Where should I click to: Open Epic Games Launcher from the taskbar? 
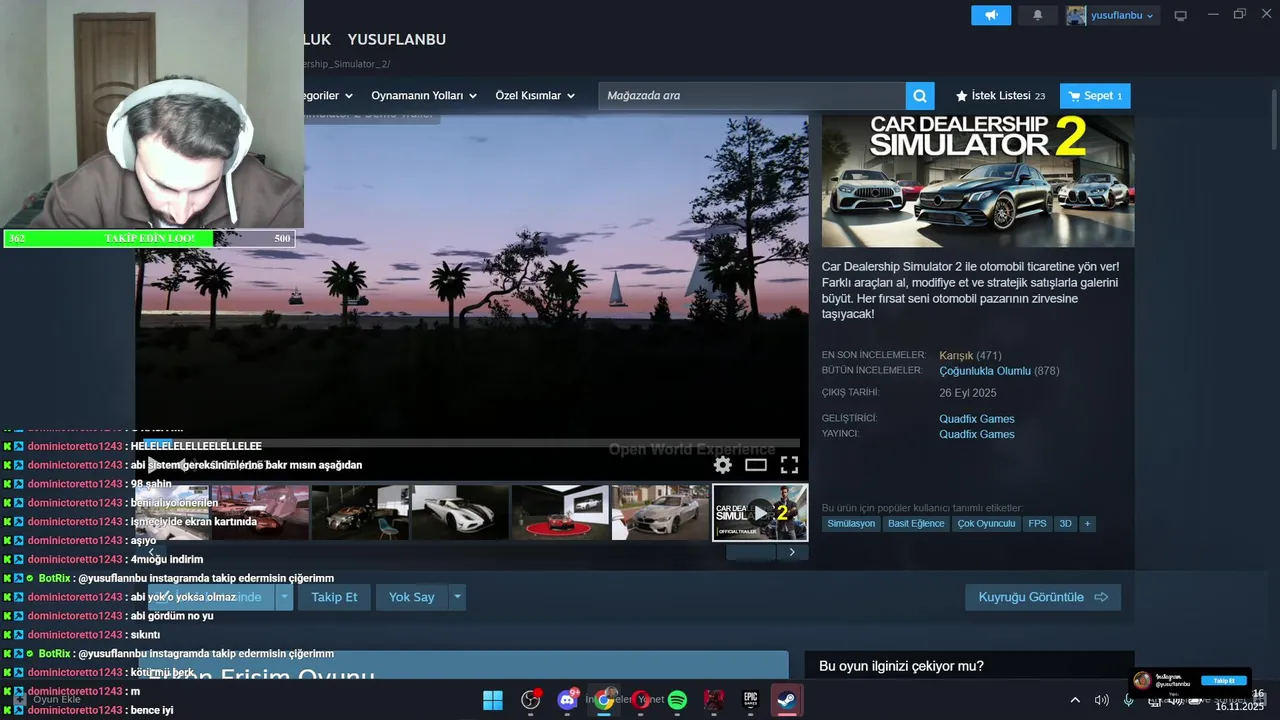pyautogui.click(x=750, y=700)
